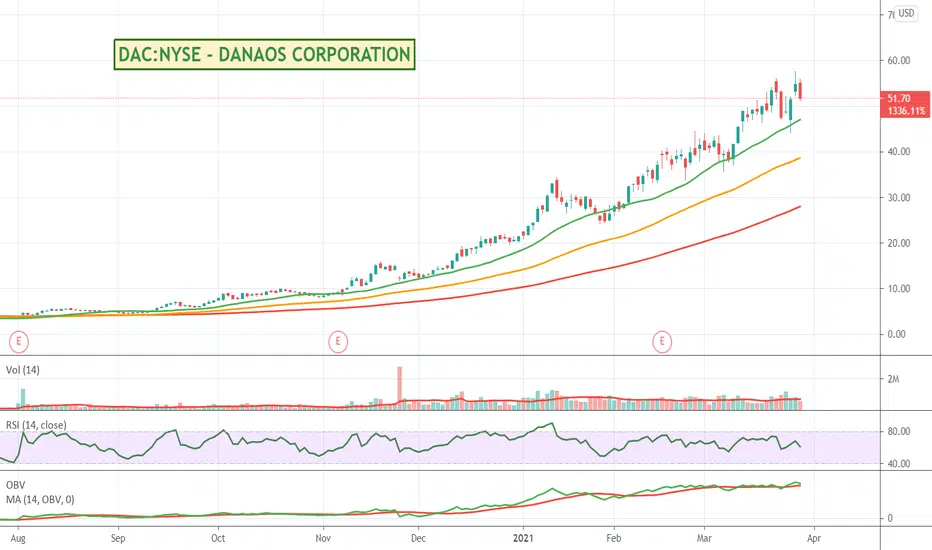Image resolution: width=932 pixels, height=550 pixels.
Task: Click the 20.00 price axis label
Action: tap(899, 243)
